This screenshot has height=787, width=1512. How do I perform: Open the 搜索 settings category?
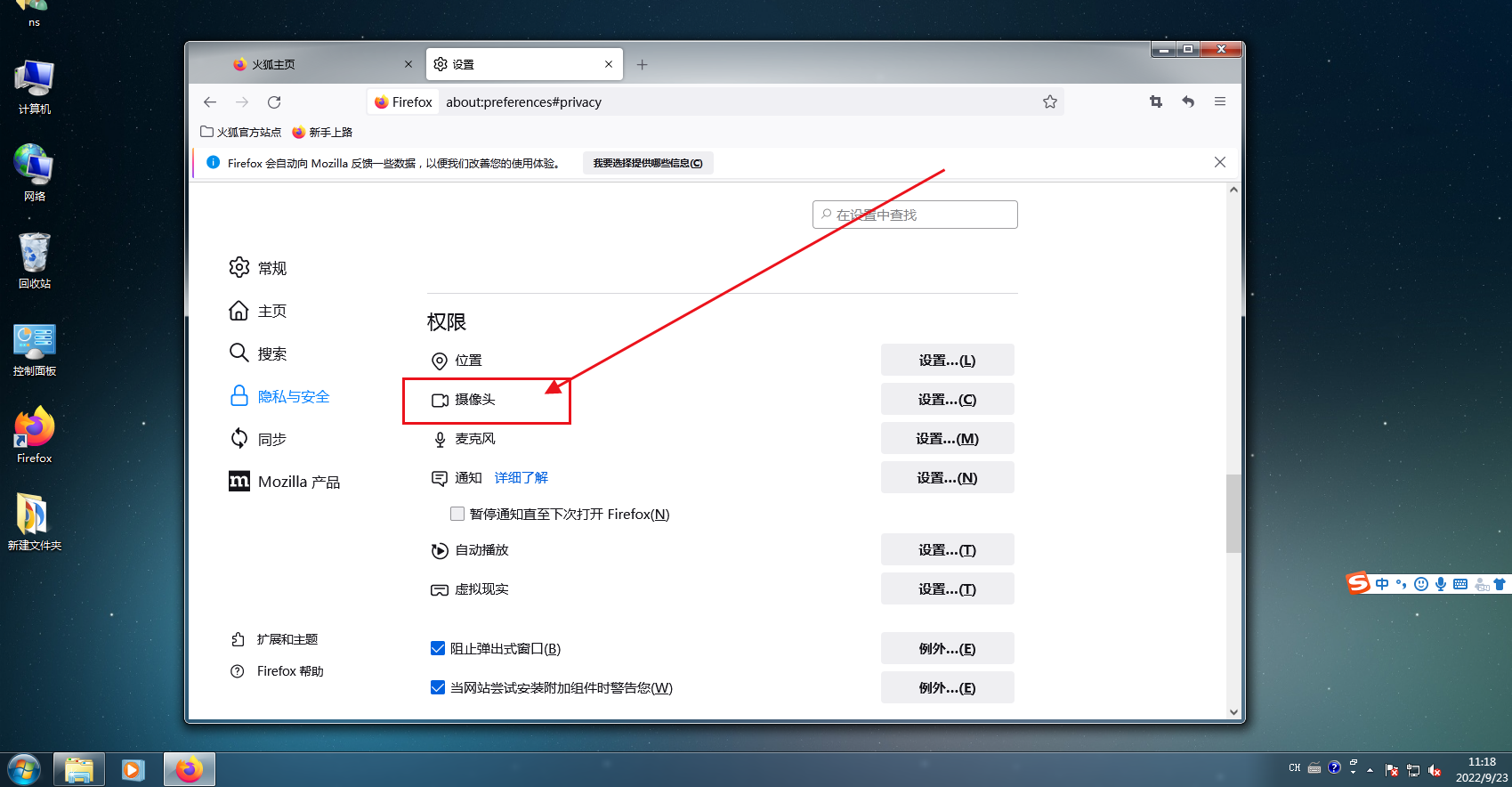(271, 353)
